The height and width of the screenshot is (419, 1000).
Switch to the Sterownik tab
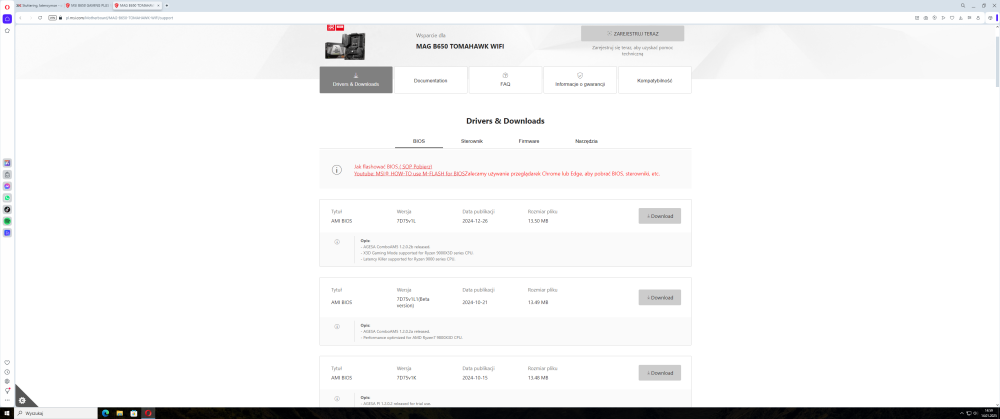click(x=472, y=141)
